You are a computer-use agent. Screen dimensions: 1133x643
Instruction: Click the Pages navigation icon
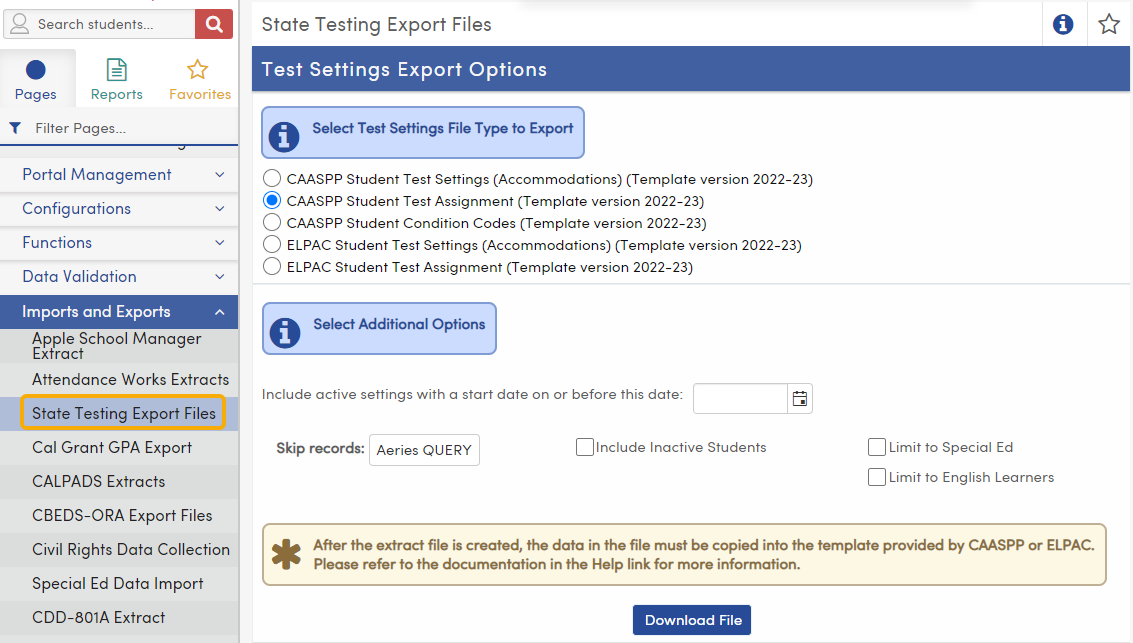click(36, 77)
